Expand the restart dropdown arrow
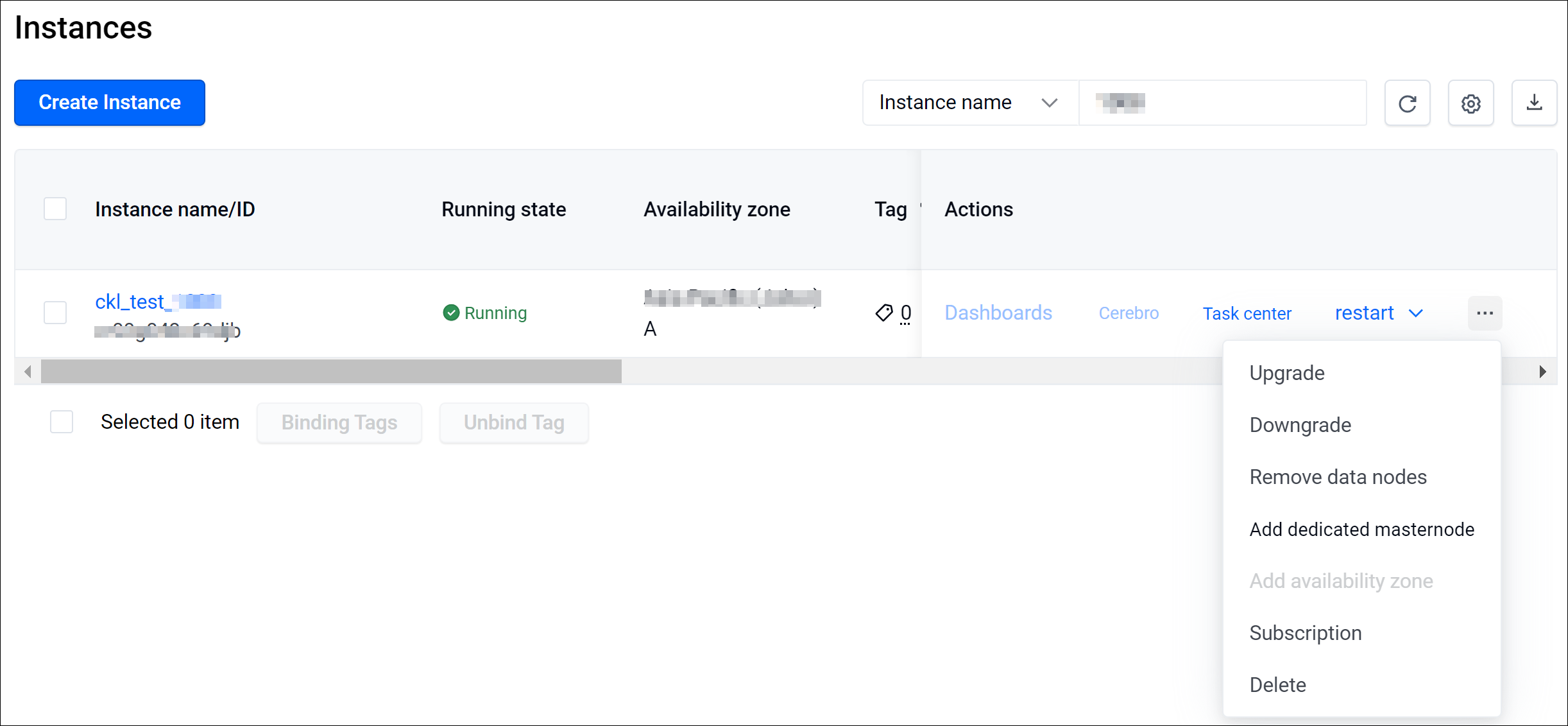 [1416, 313]
